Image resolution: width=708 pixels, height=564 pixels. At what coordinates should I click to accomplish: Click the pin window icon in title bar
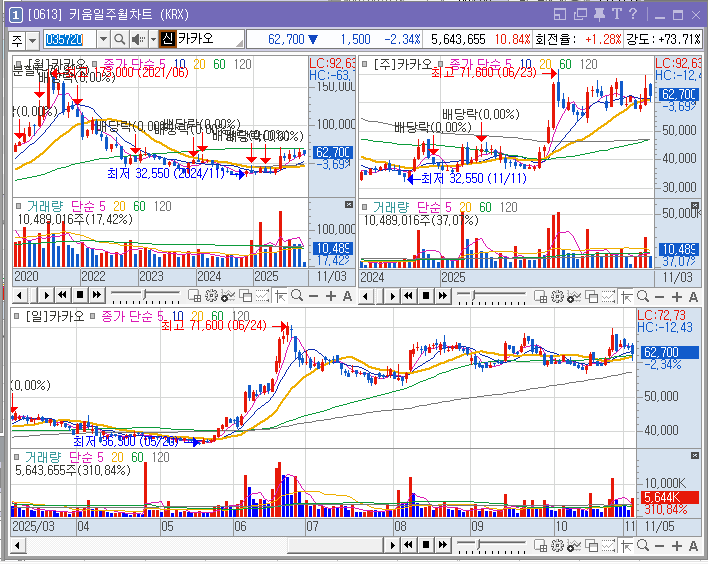599,14
